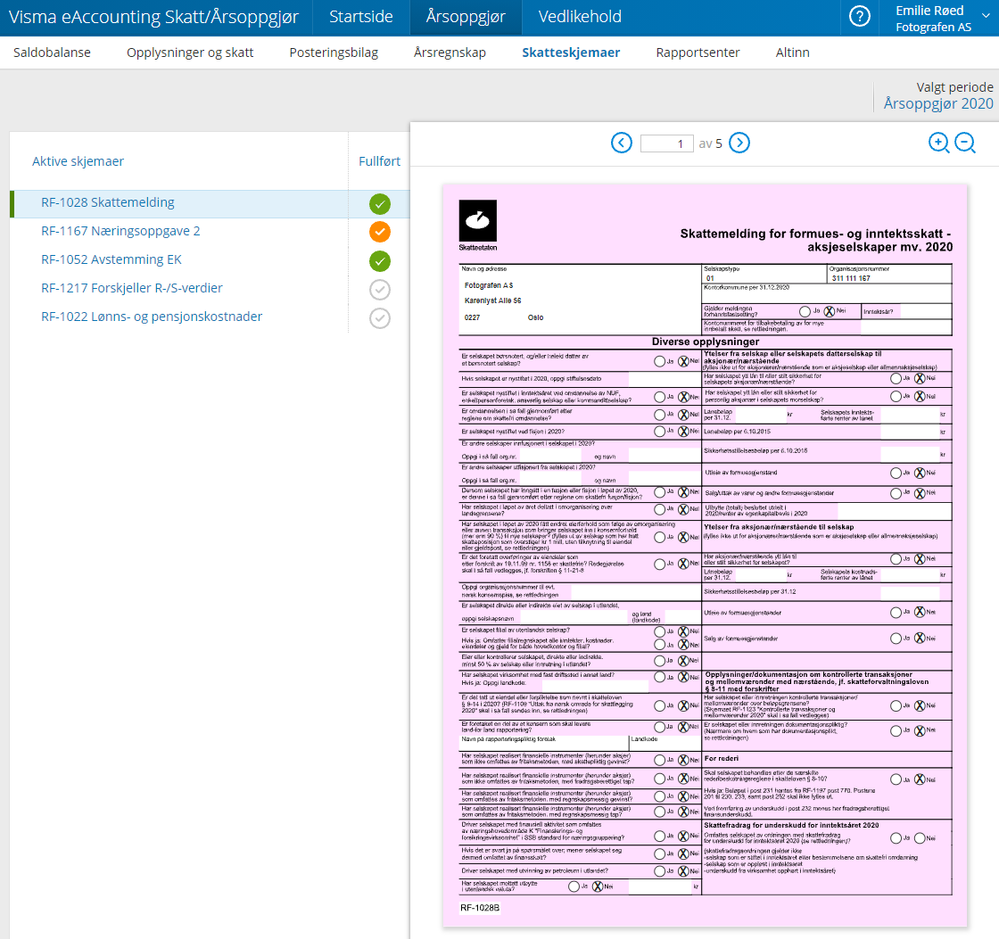Click the orange status icon for RF-1167
This screenshot has width=999, height=939.
pos(380,232)
